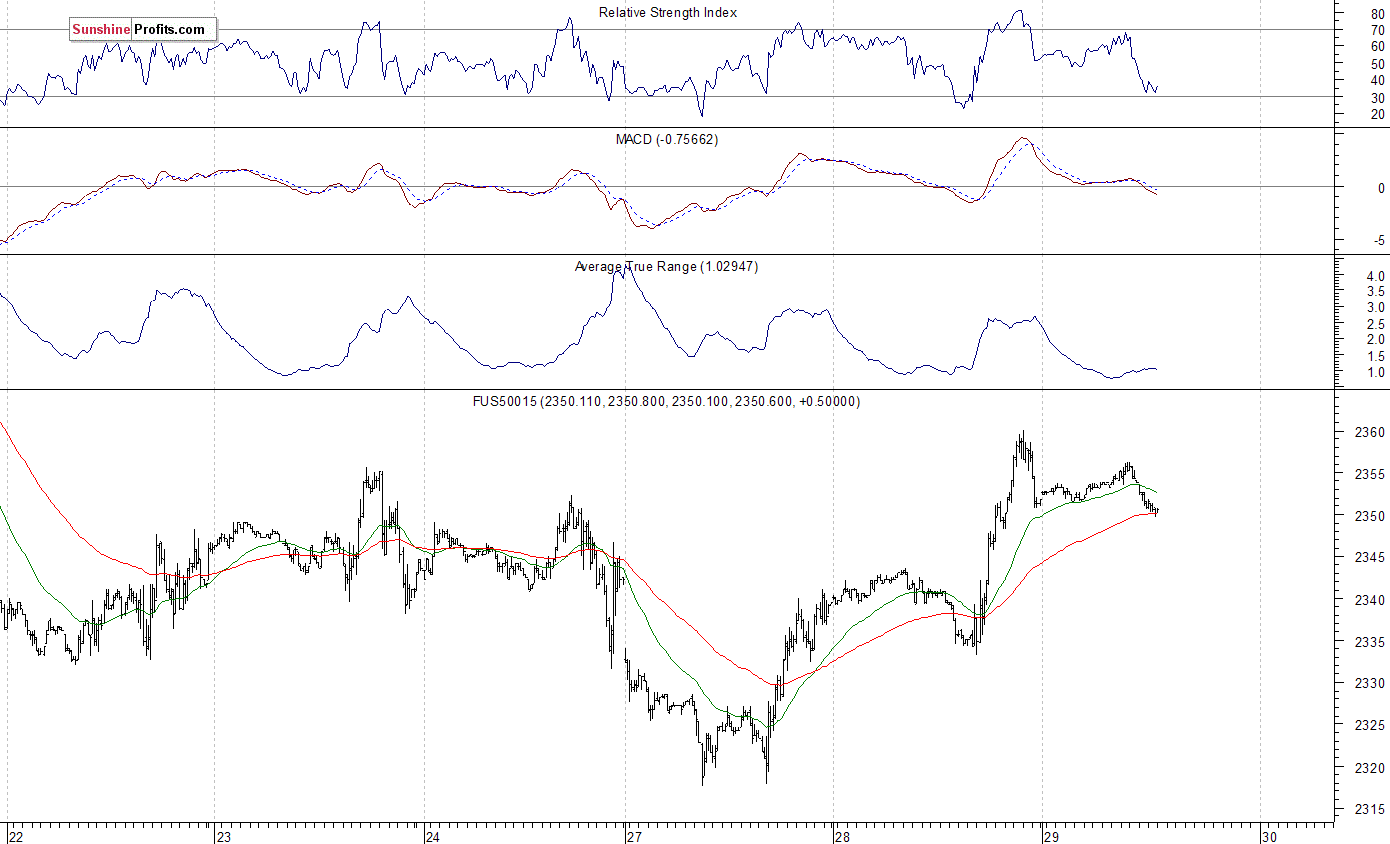Select the ATR axis value 4.0
The width and height of the screenshot is (1390, 844).
click(x=1376, y=276)
